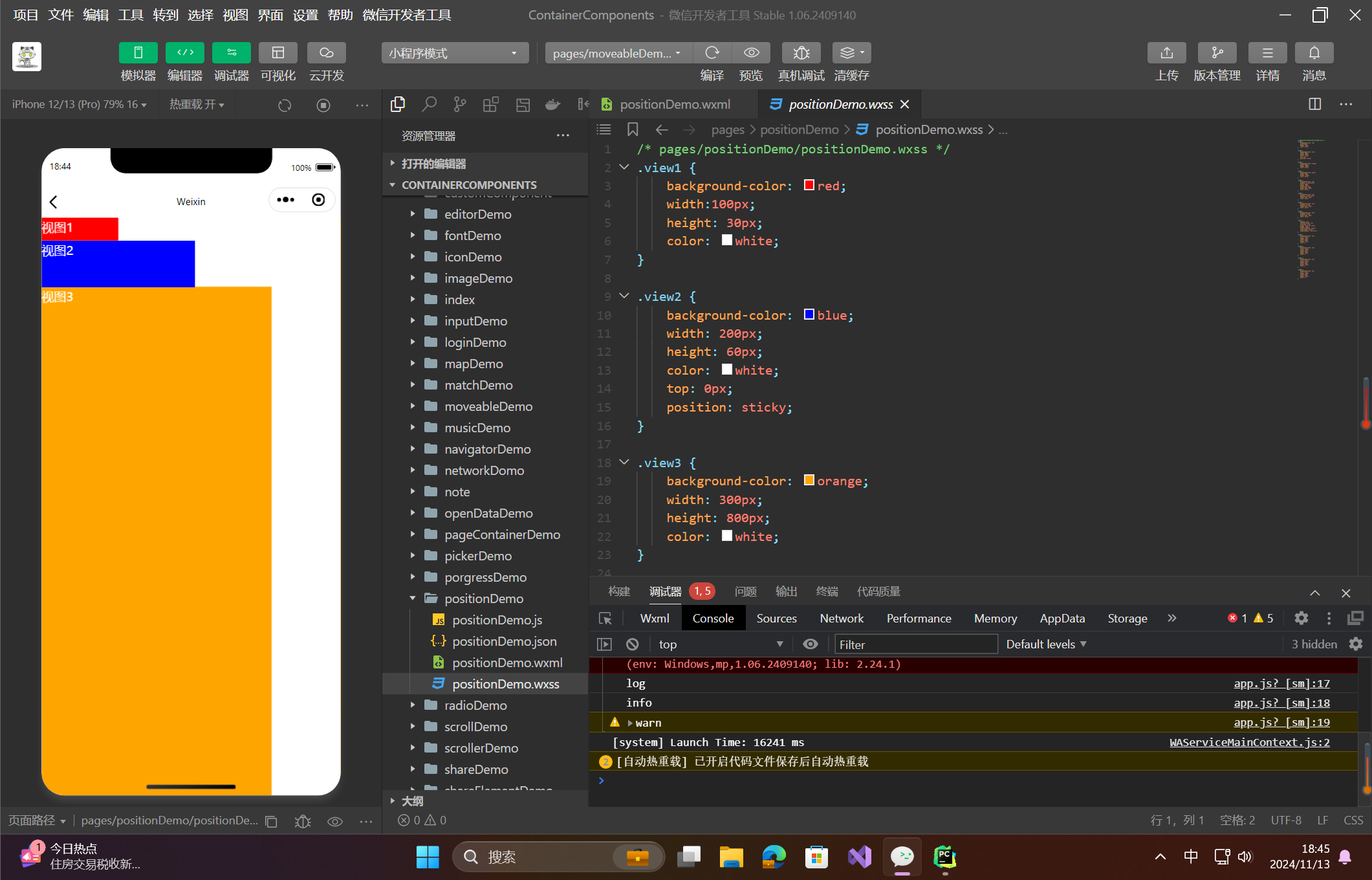
Task: Toggle the preview eye icon
Action: (751, 53)
